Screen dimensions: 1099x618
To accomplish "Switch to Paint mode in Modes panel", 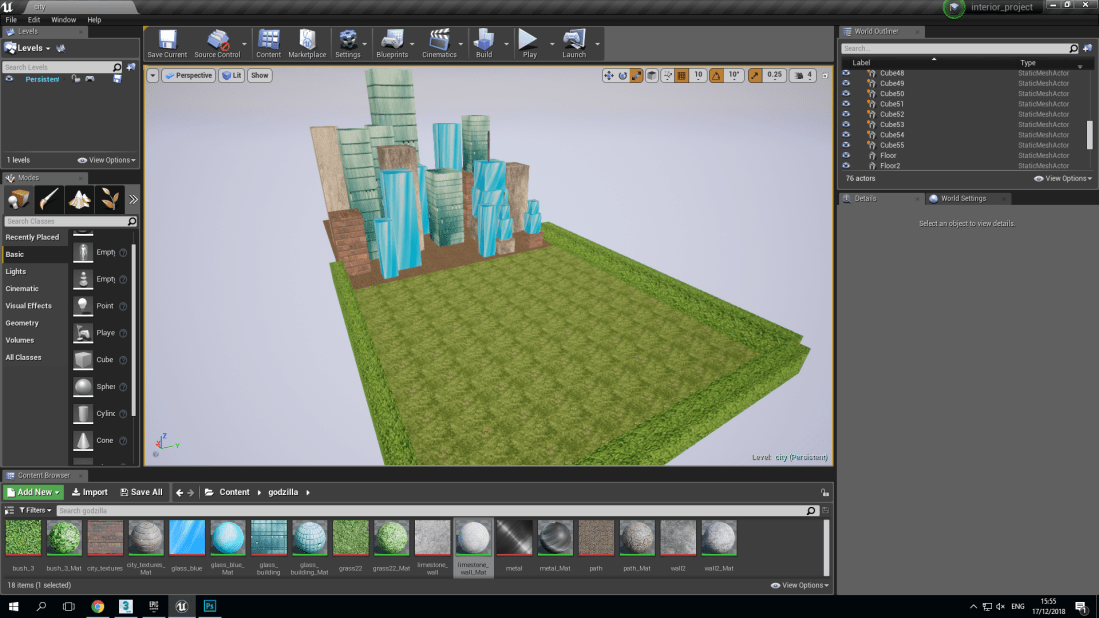I will pos(48,199).
